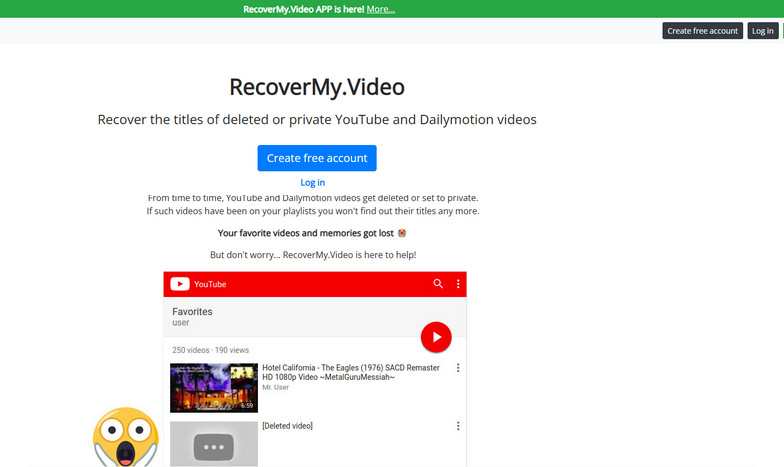
Task: Click the RecoverMy.Video main heading
Action: pyautogui.click(x=317, y=87)
